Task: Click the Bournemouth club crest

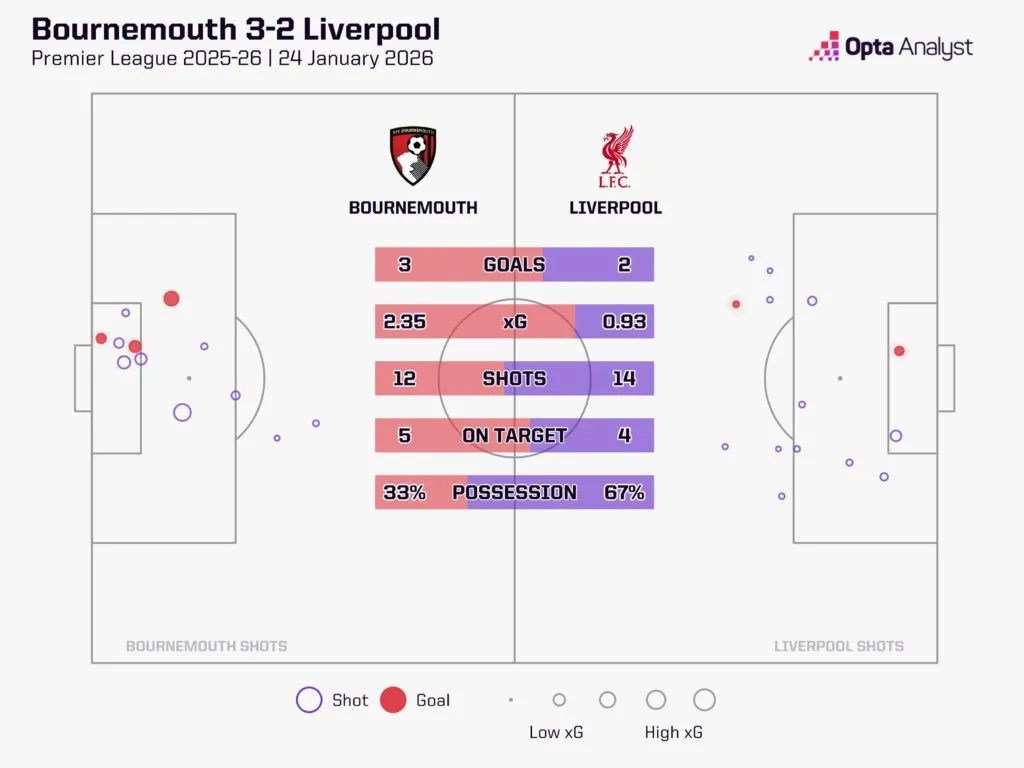Action: pyautogui.click(x=413, y=155)
